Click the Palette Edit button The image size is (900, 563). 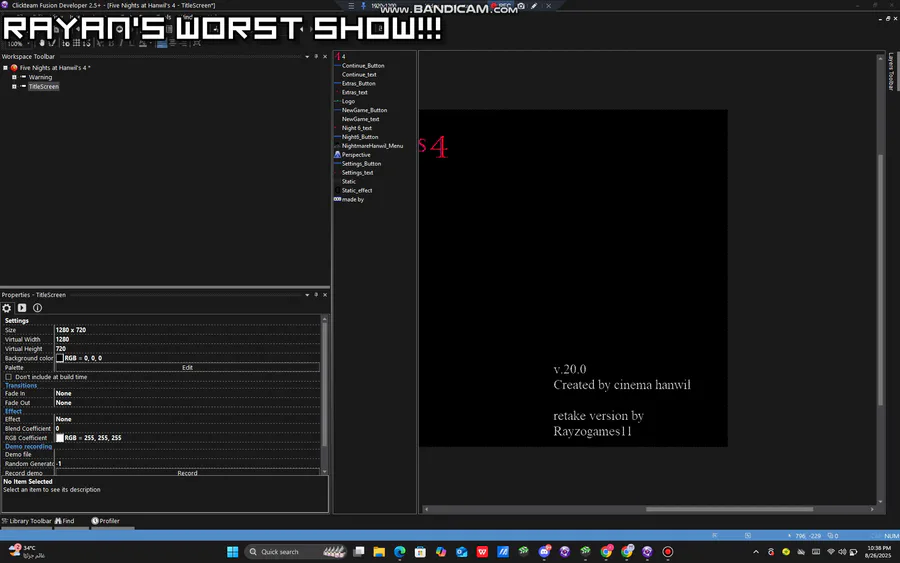(x=187, y=367)
